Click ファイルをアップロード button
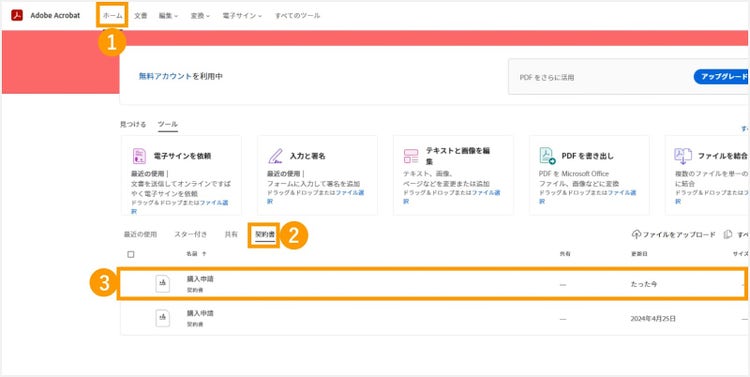Viewport: 750px width, 377px height. click(x=673, y=234)
